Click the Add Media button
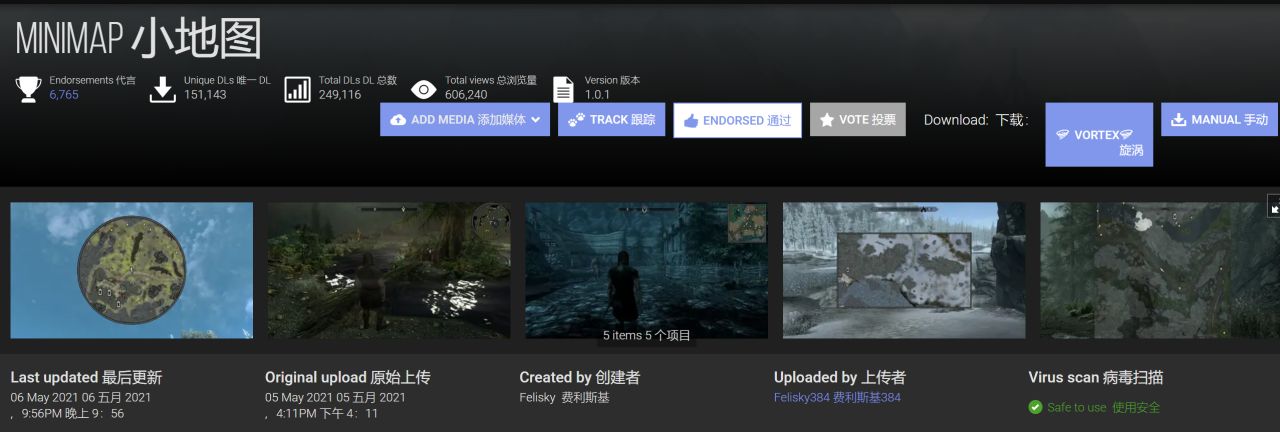1280x432 pixels. click(x=465, y=119)
